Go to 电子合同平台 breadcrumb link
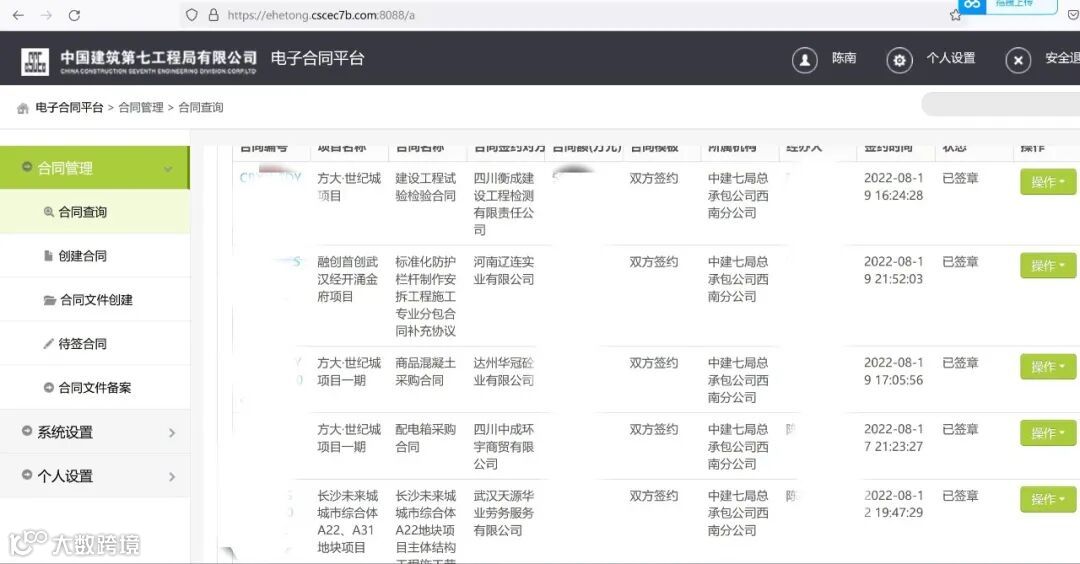 69,107
